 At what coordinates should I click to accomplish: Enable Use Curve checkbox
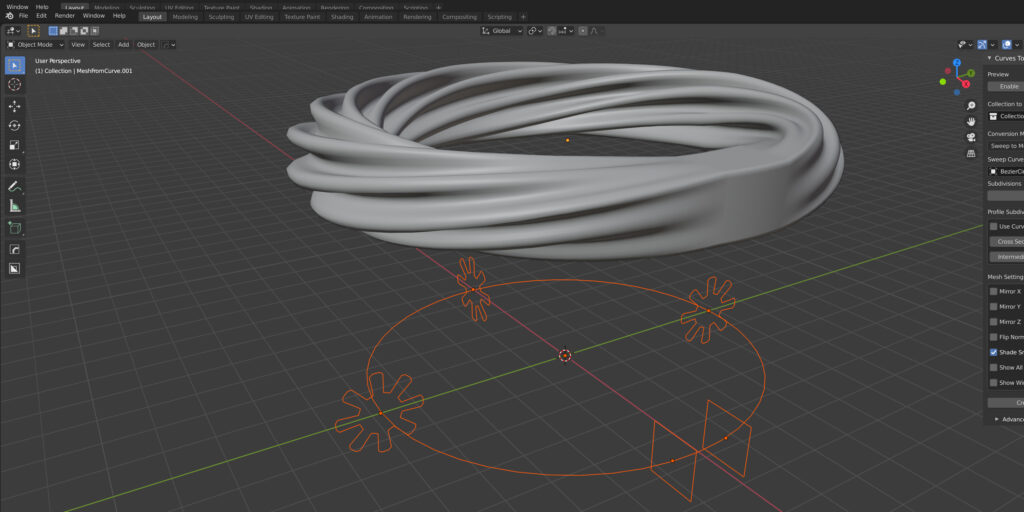point(993,226)
